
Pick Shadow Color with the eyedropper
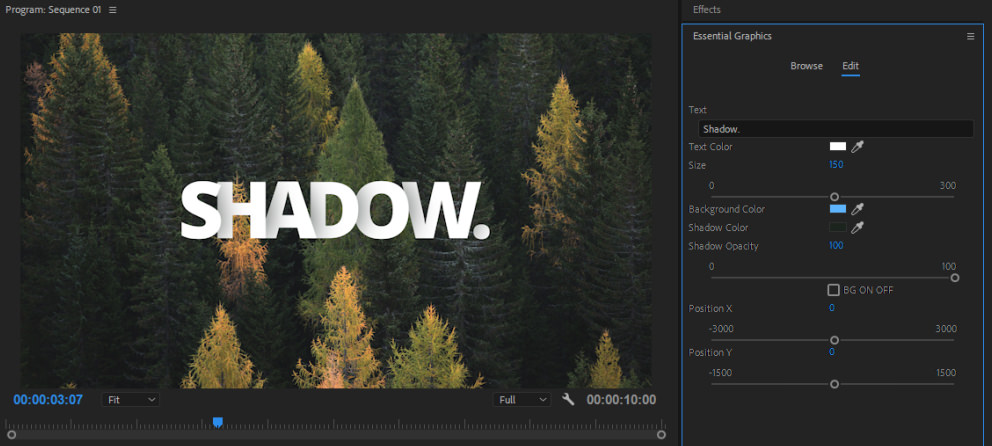857,227
